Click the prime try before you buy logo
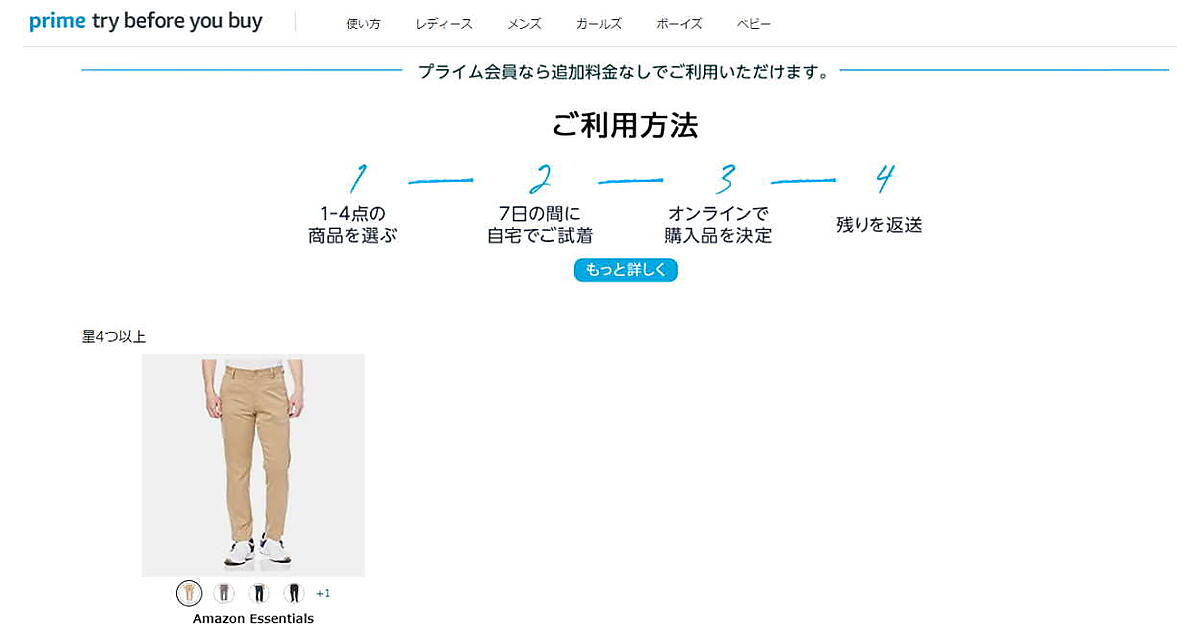 pyautogui.click(x=146, y=22)
